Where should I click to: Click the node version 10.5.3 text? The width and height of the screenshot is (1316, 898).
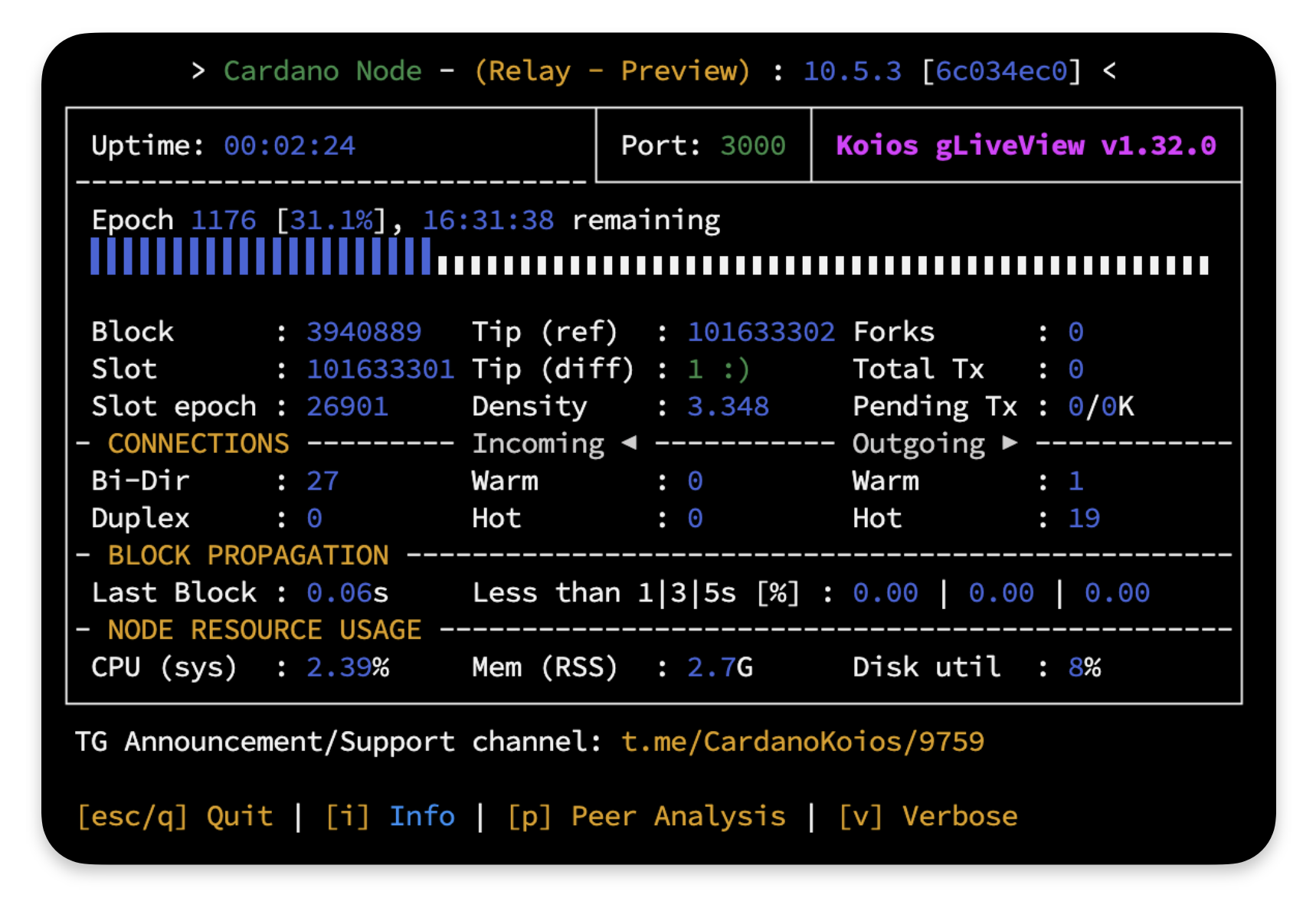click(852, 71)
